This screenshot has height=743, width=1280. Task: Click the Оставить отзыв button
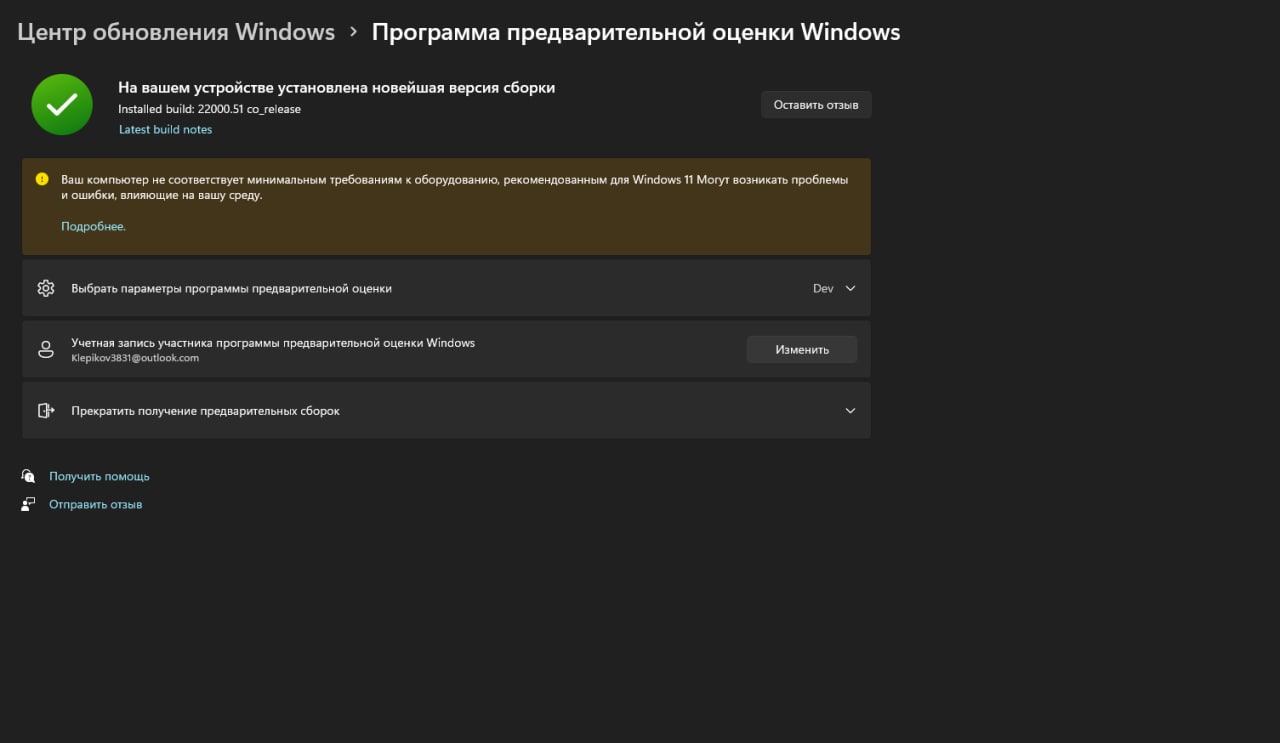[816, 105]
